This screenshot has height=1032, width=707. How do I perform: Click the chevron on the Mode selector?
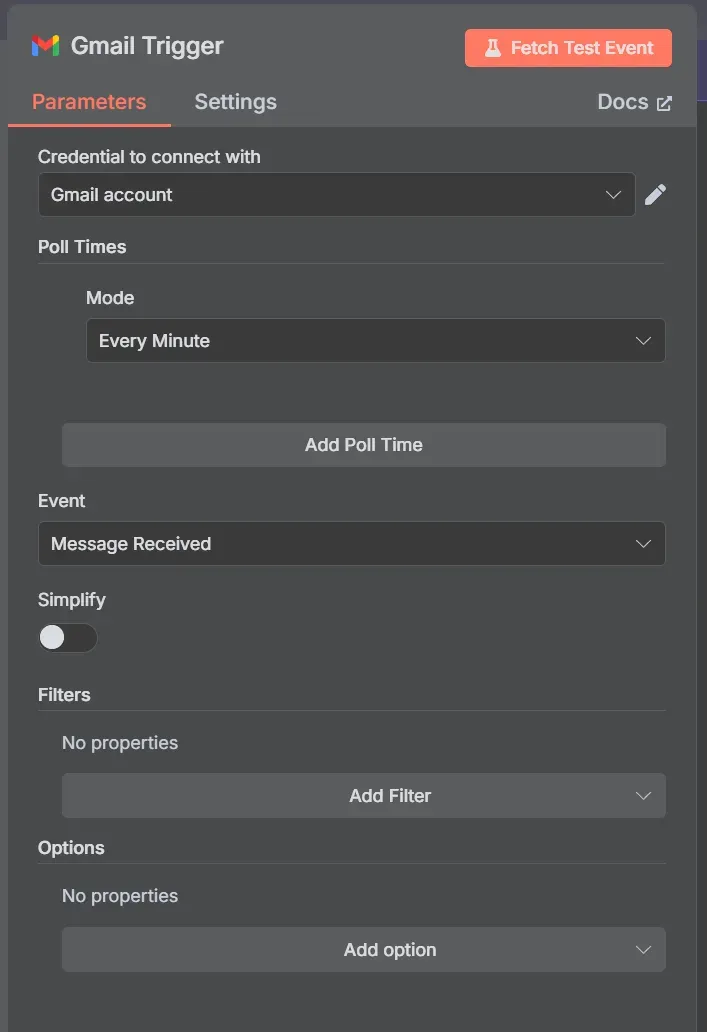[x=643, y=340]
